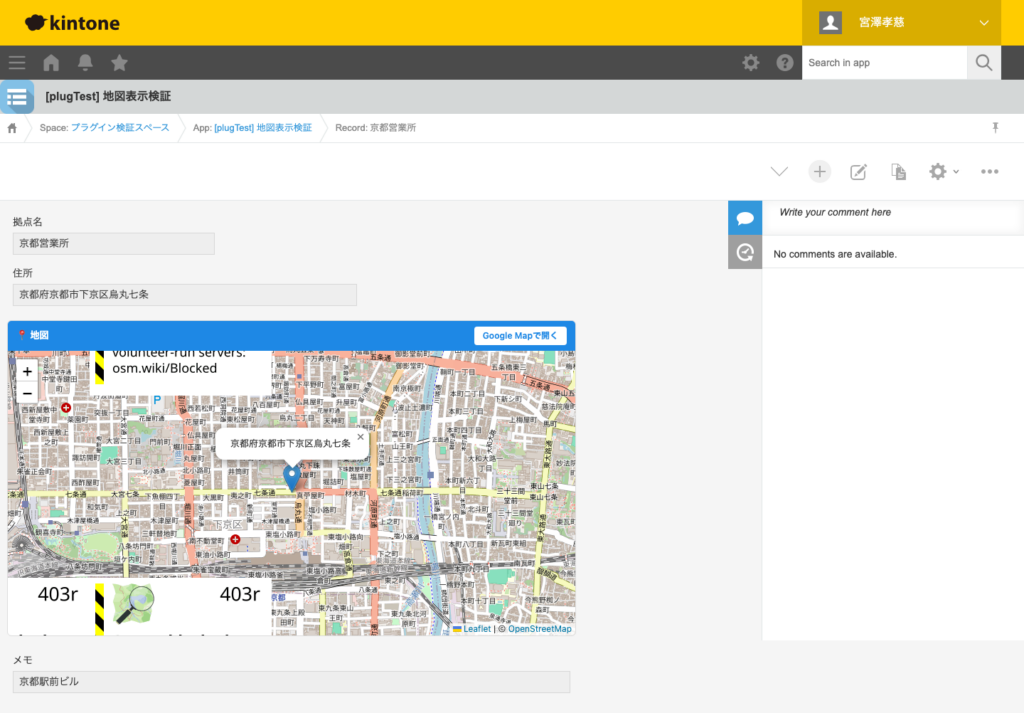Switch to the comments speech bubble tab
Image resolution: width=1024 pixels, height=713 pixels.
click(744, 217)
